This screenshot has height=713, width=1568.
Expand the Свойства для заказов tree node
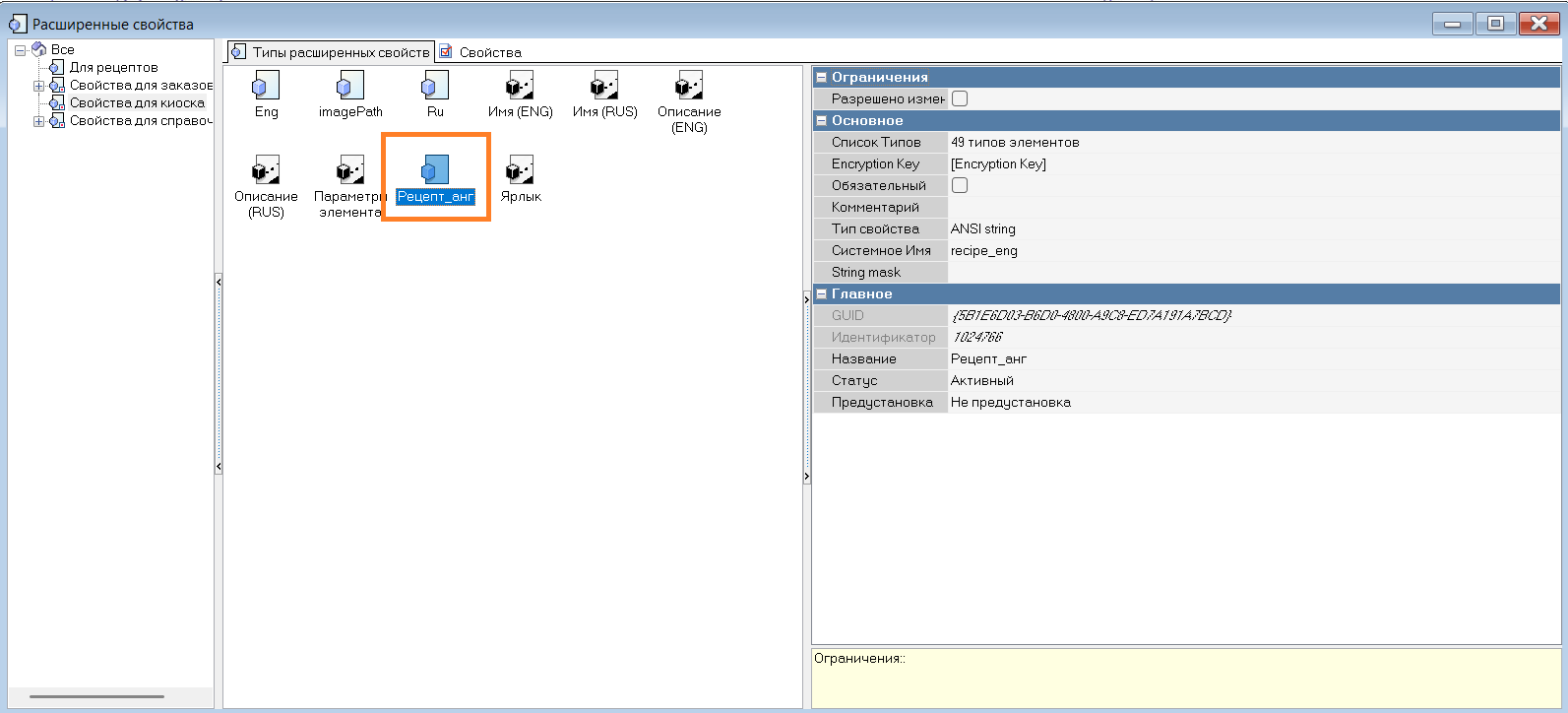tap(39, 86)
